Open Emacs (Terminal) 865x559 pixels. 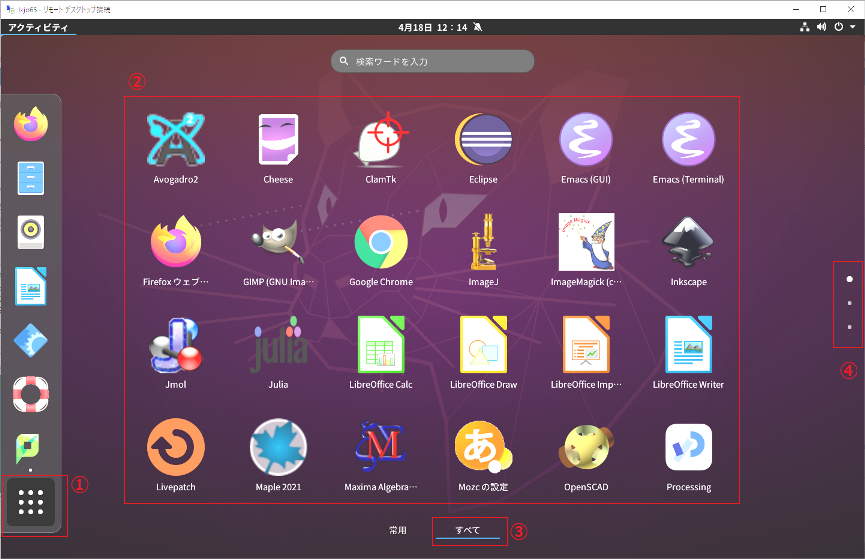688,140
